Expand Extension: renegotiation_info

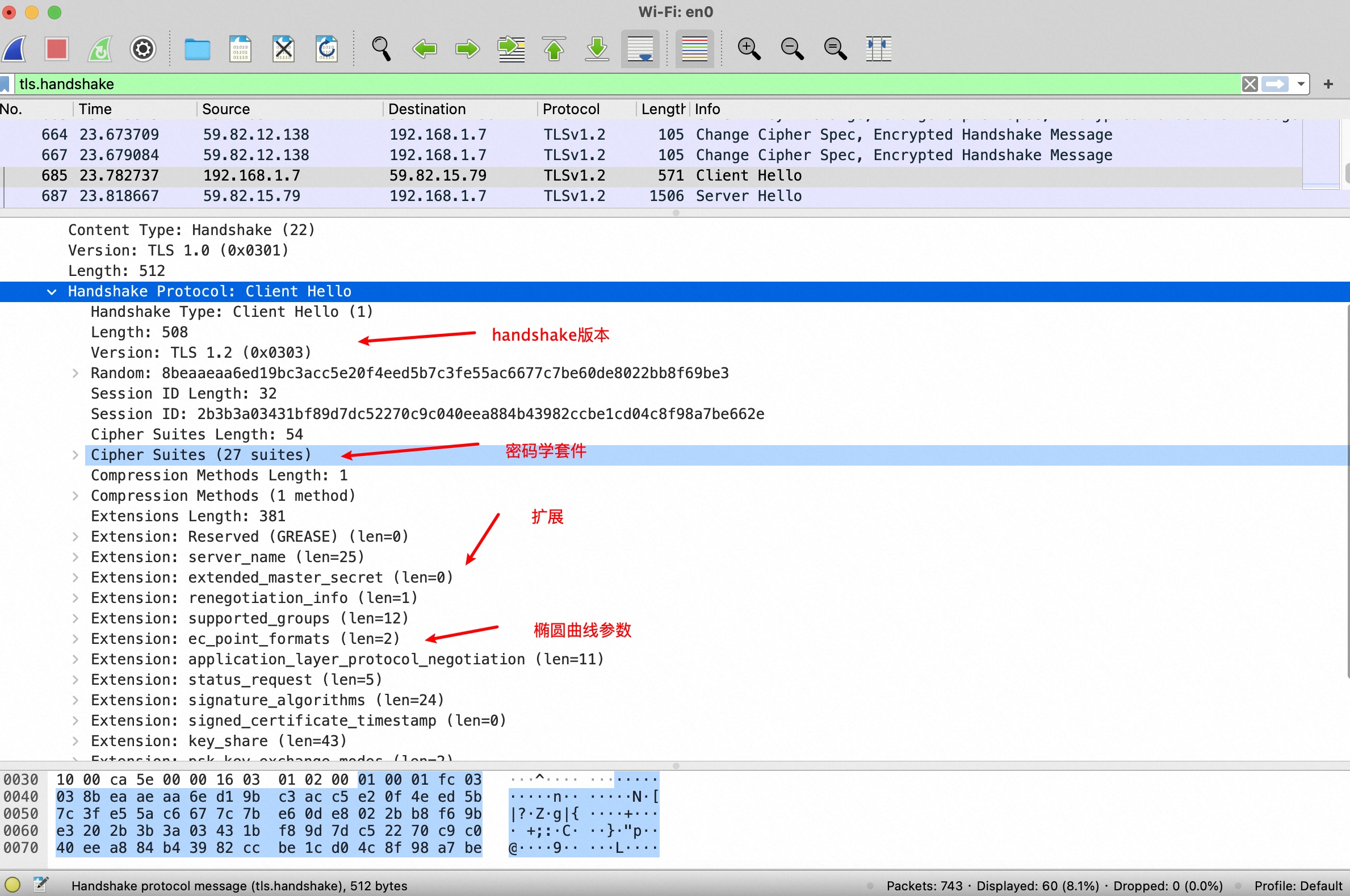[75, 598]
